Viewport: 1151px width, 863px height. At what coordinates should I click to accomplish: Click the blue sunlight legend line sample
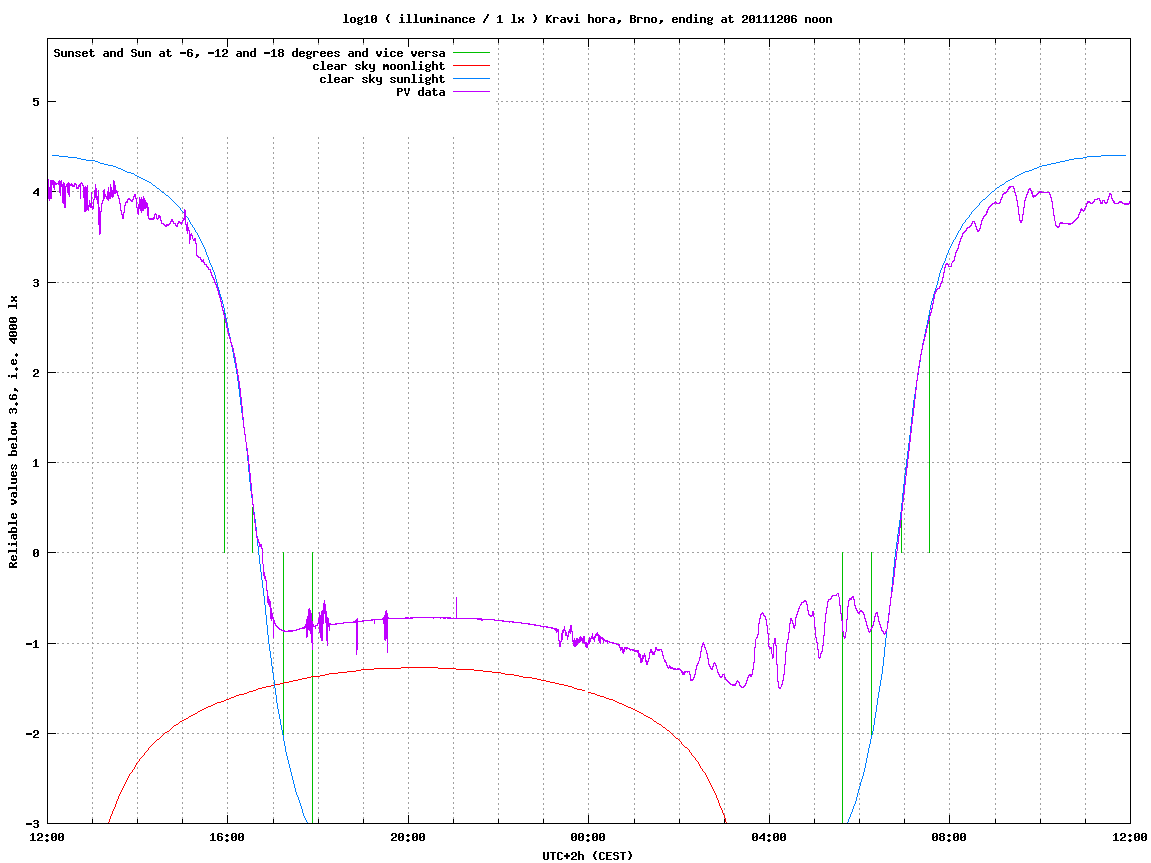point(471,79)
